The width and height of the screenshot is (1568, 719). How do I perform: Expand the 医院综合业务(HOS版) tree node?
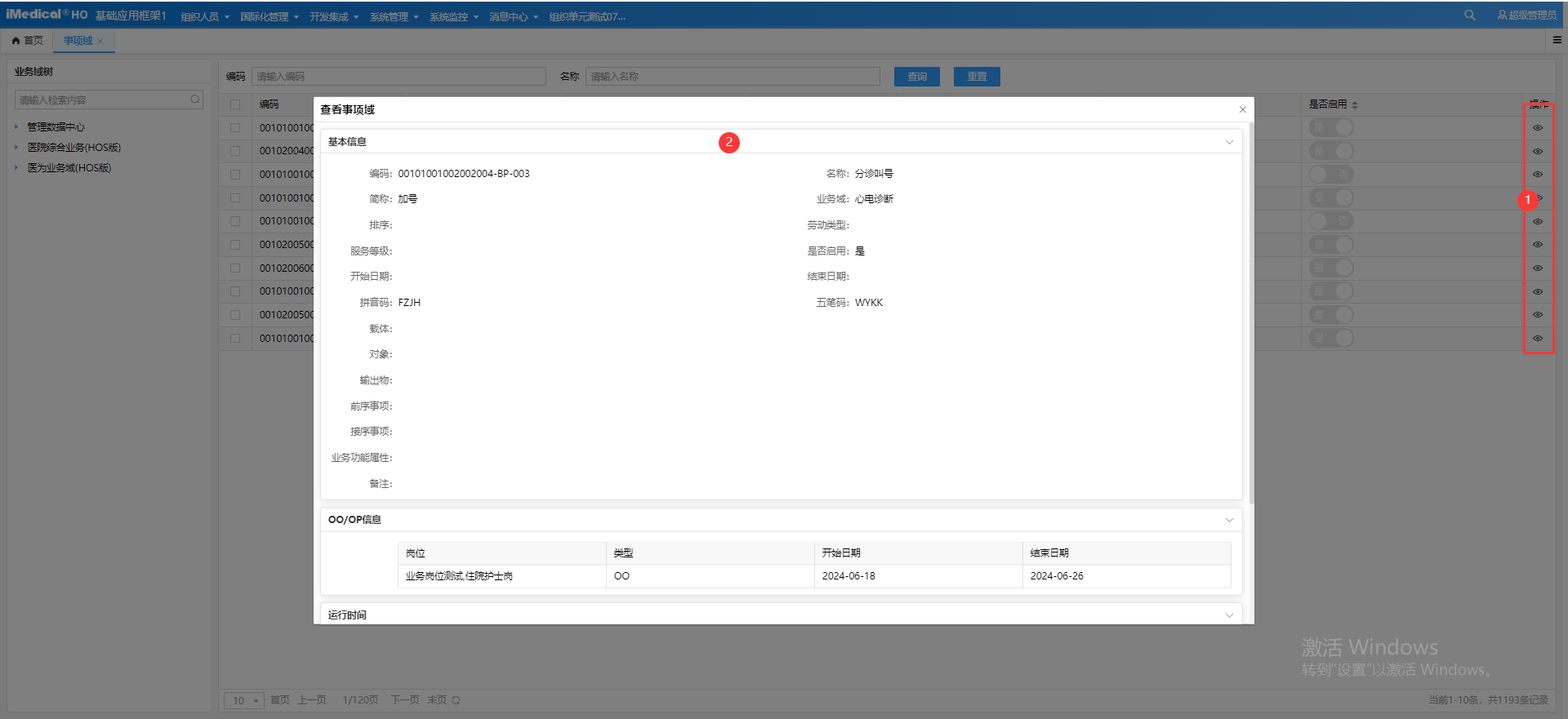pos(16,147)
